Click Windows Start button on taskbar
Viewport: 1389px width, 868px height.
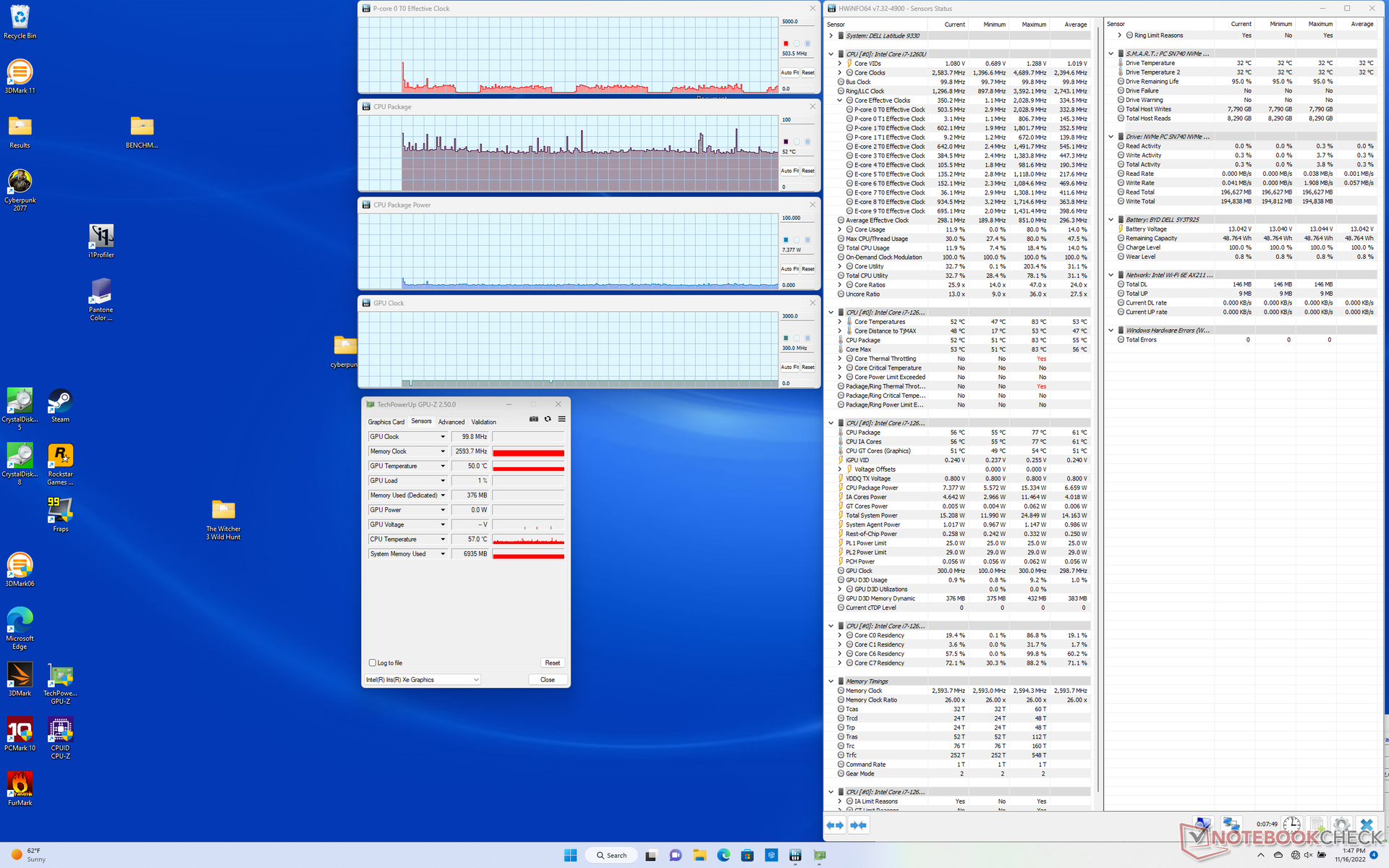(x=570, y=855)
